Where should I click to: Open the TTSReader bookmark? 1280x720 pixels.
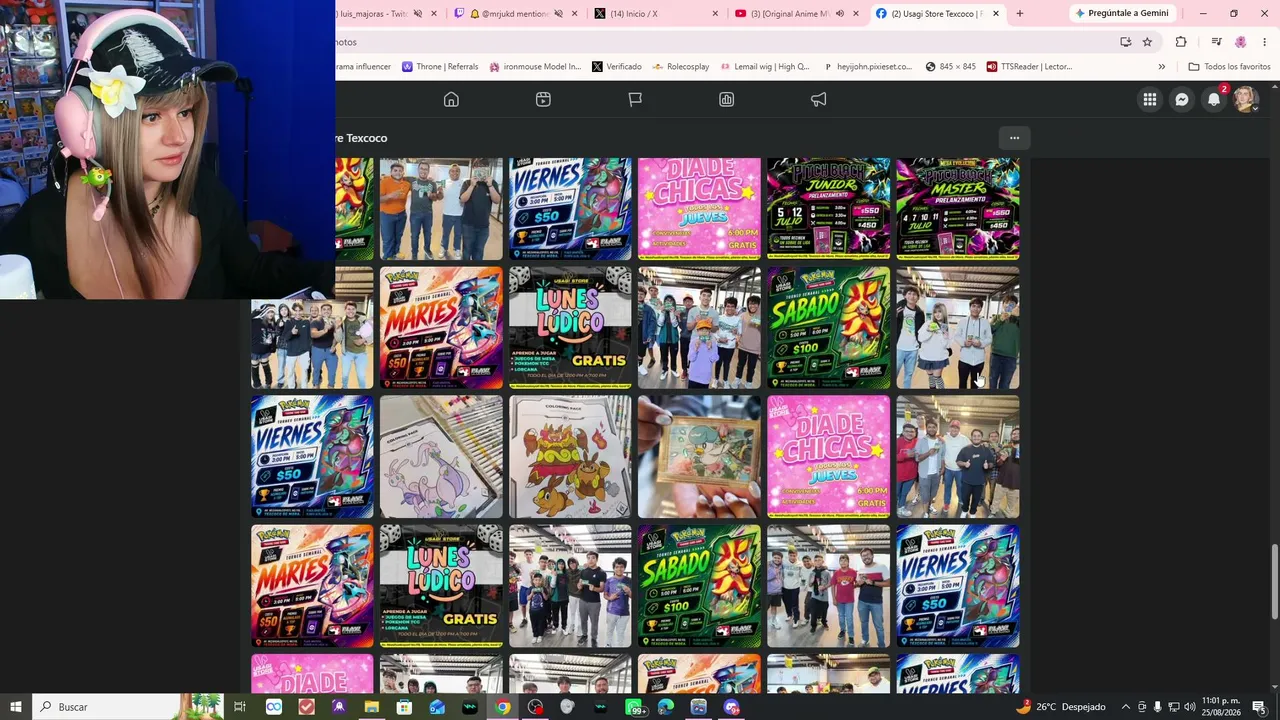coord(1029,67)
